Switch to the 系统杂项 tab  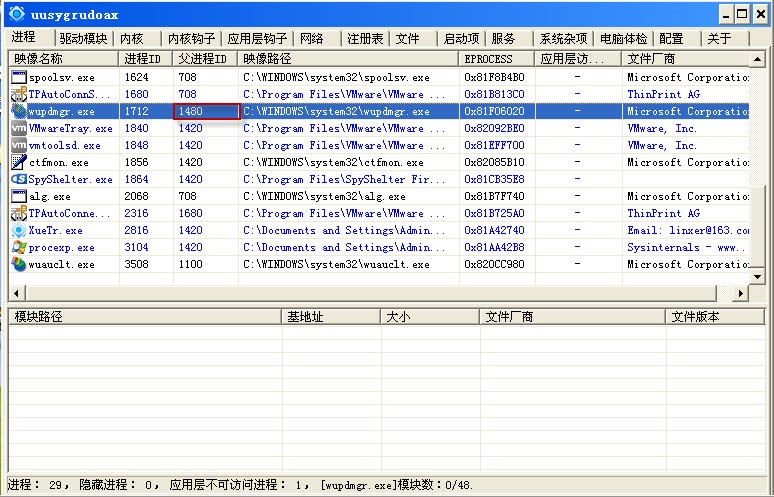[563, 38]
